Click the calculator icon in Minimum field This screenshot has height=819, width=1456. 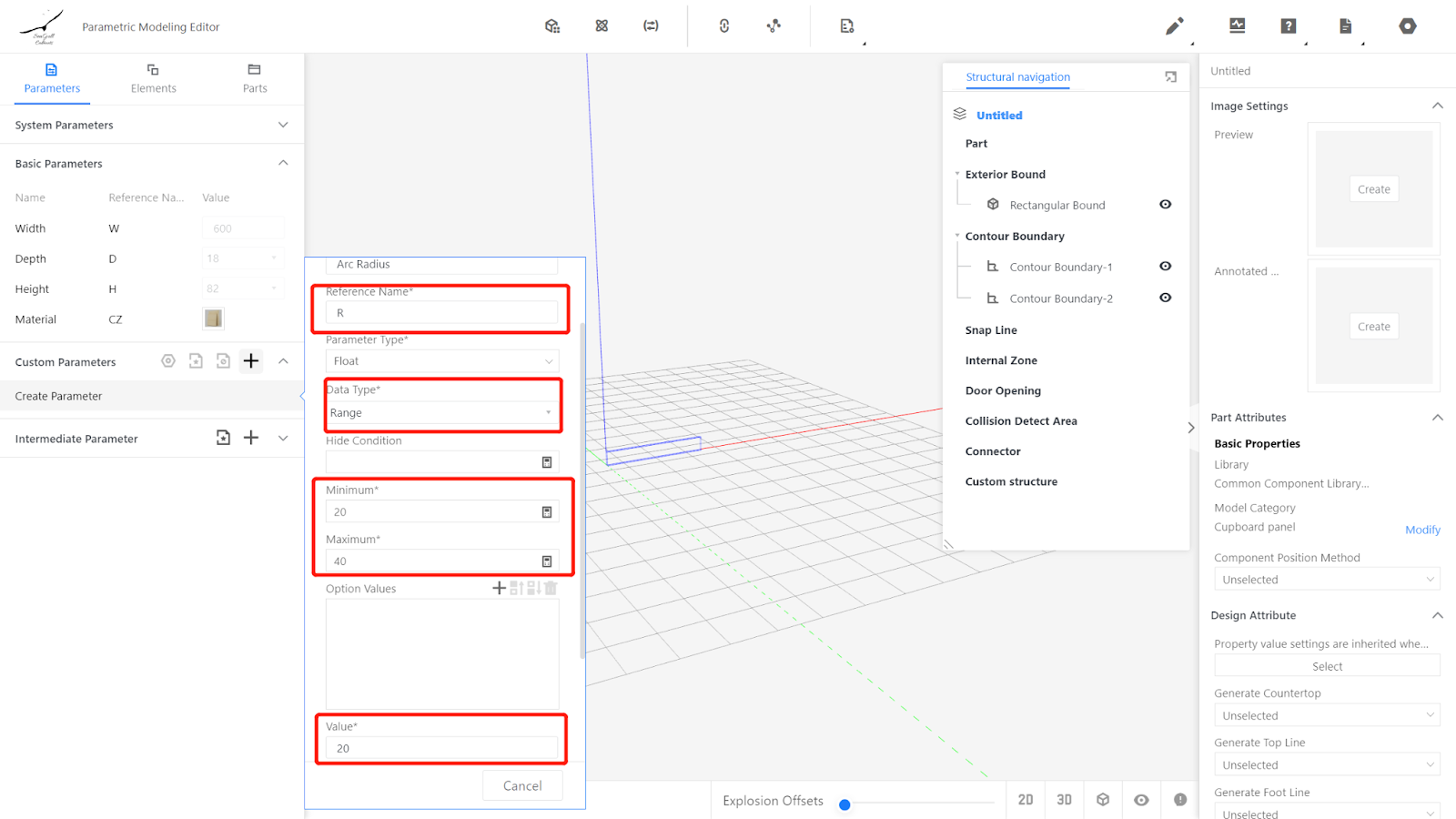click(x=547, y=512)
